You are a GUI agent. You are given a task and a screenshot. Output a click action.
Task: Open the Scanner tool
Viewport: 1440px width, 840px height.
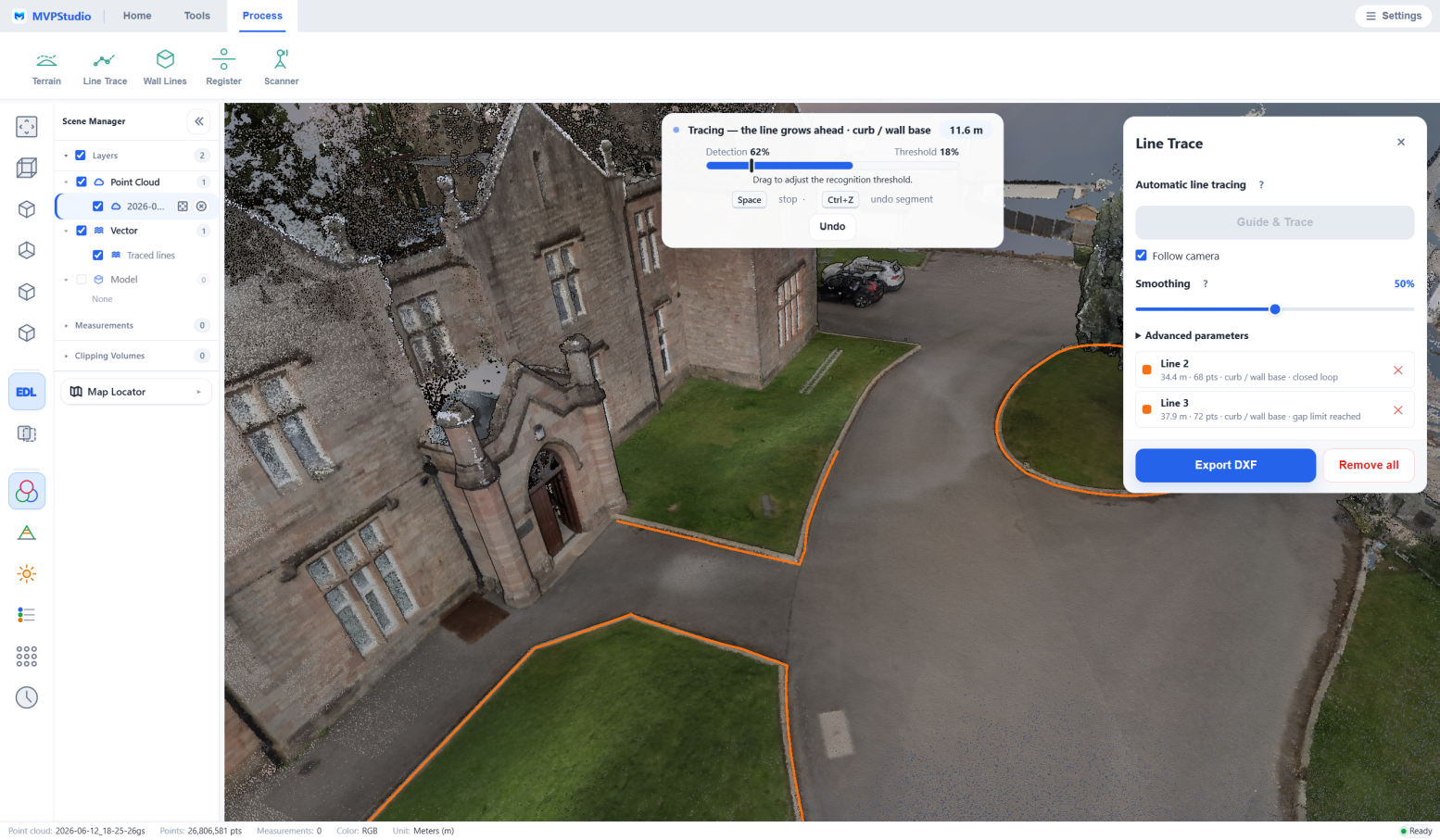pos(281,69)
